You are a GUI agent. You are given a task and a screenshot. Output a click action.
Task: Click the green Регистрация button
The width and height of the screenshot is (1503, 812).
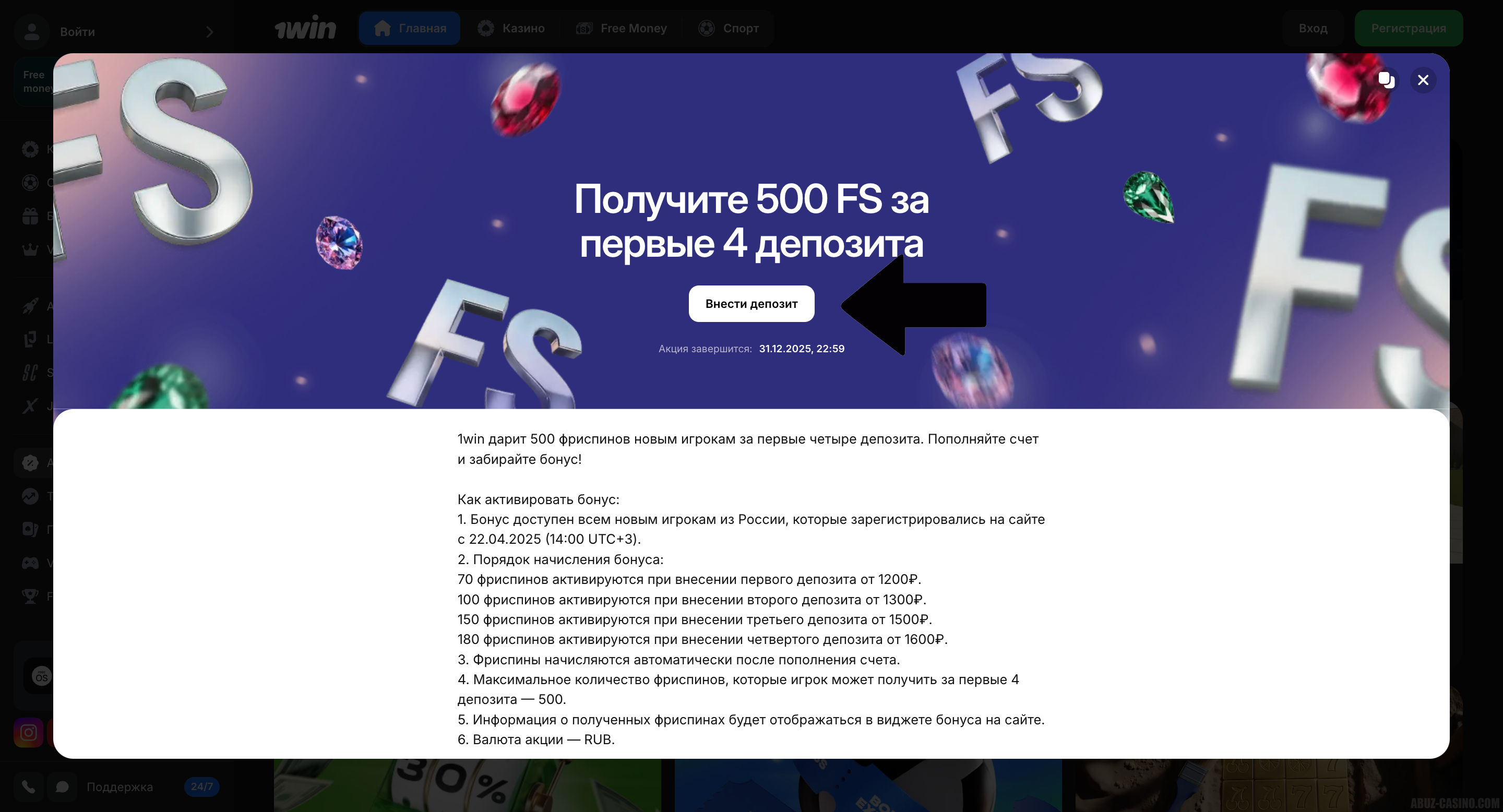click(1408, 28)
